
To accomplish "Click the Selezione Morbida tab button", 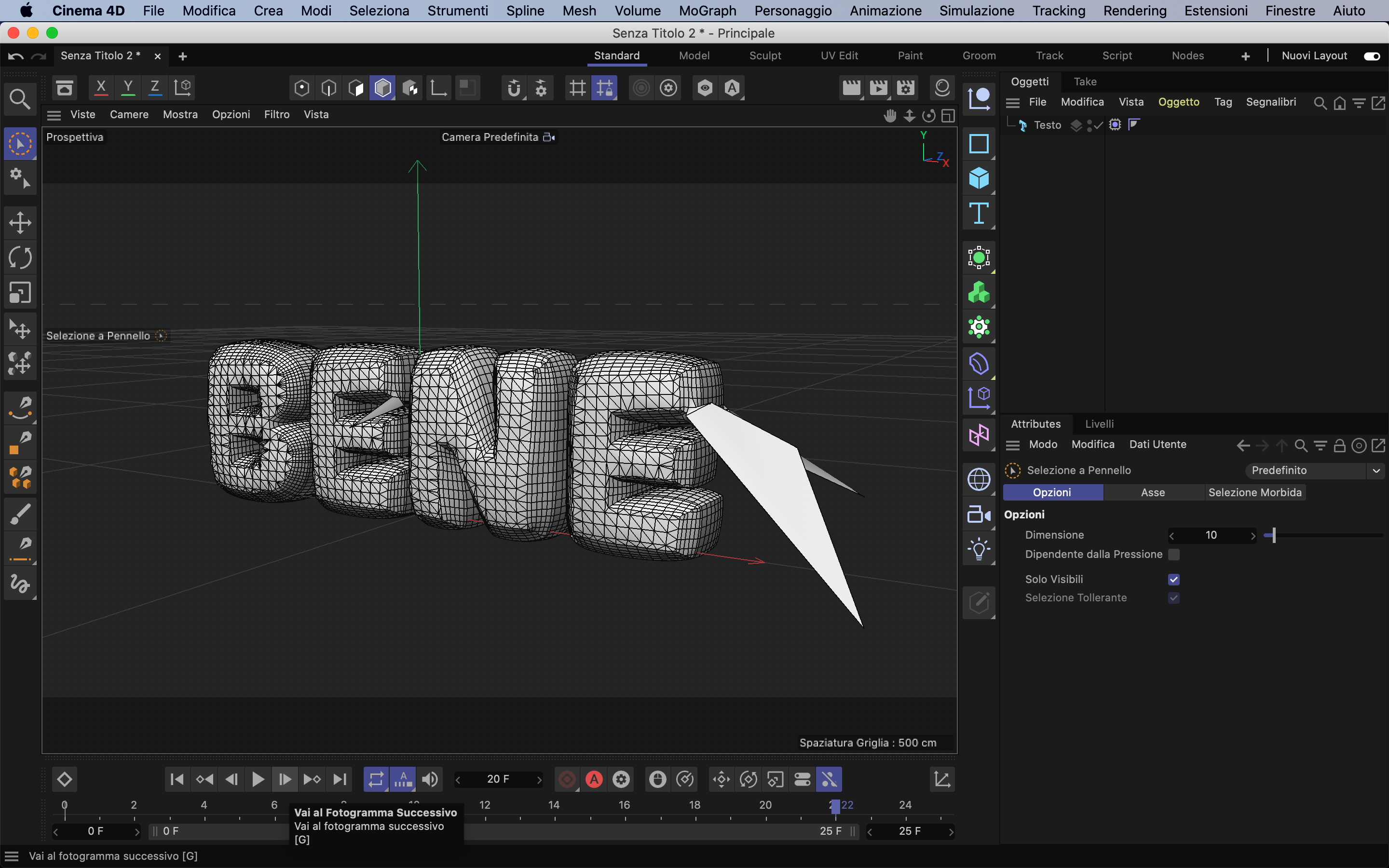I will point(1255,492).
